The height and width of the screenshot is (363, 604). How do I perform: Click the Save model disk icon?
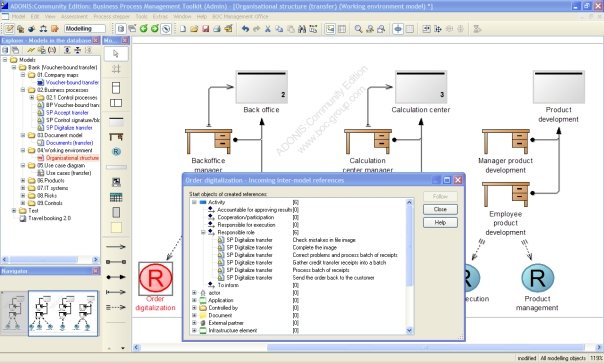pyautogui.click(x=205, y=29)
